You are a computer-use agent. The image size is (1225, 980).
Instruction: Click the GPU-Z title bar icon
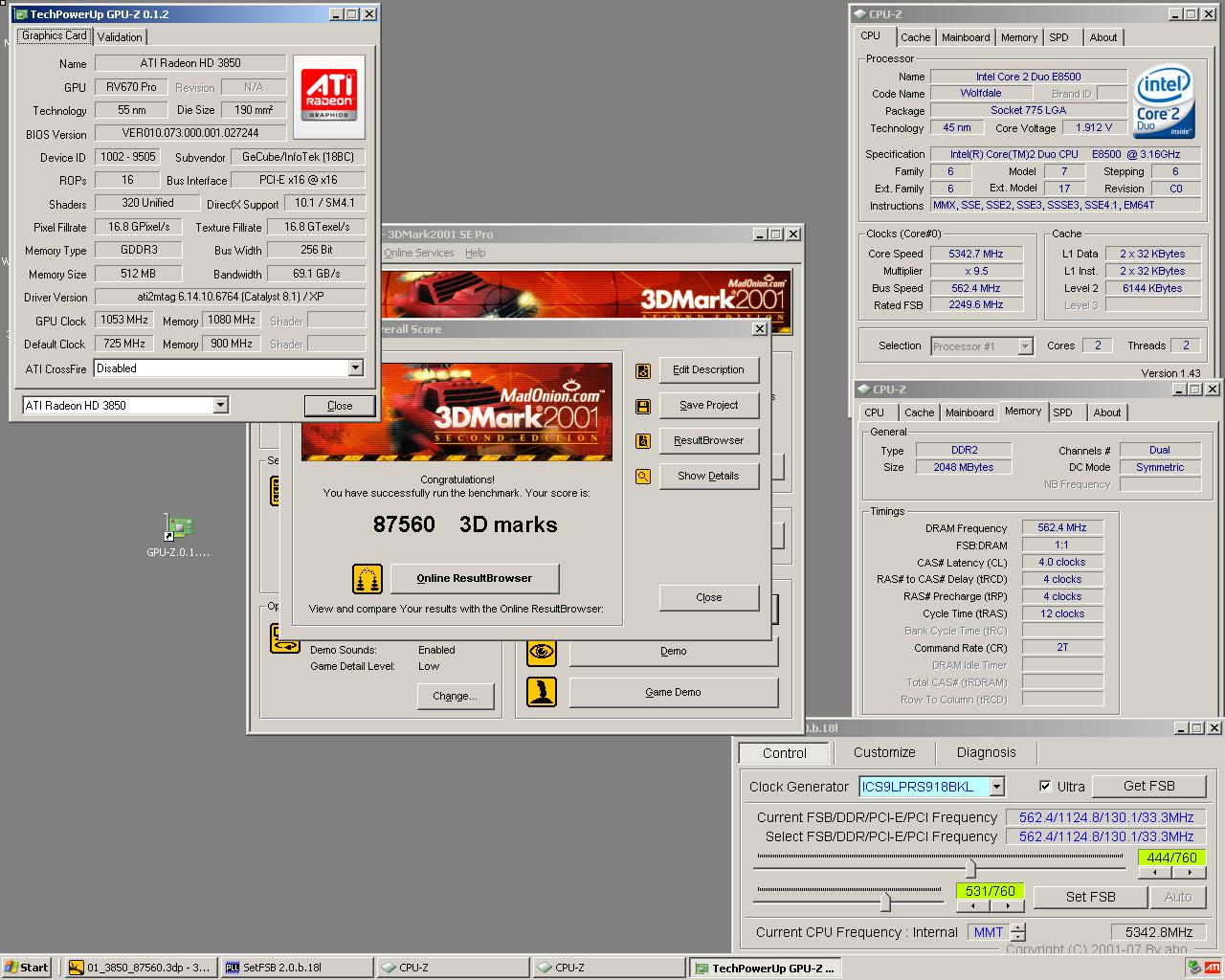click(x=20, y=14)
